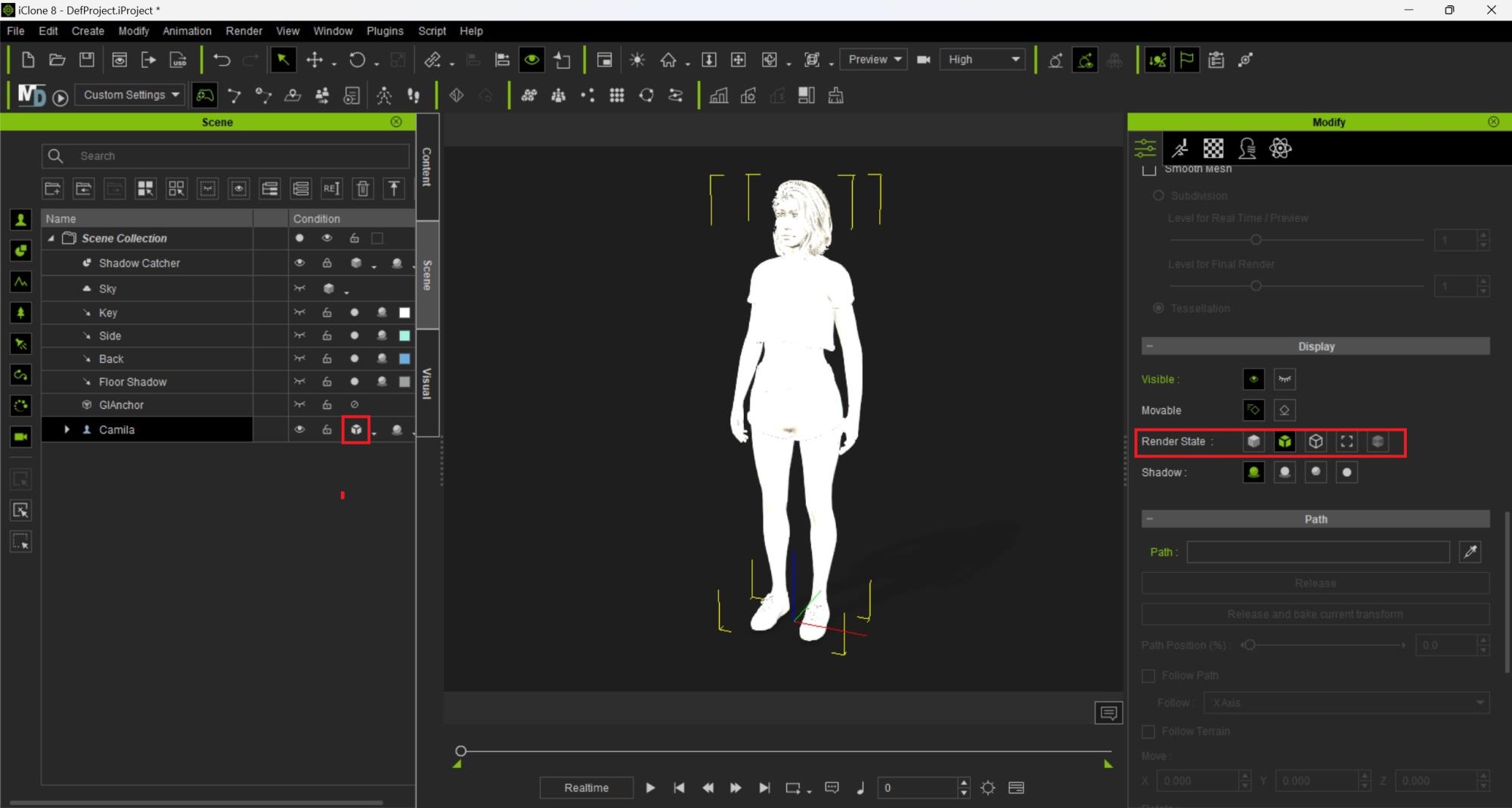Viewport: 1512px width, 808px height.
Task: Open the MD motion director icon
Action: [x=31, y=95]
